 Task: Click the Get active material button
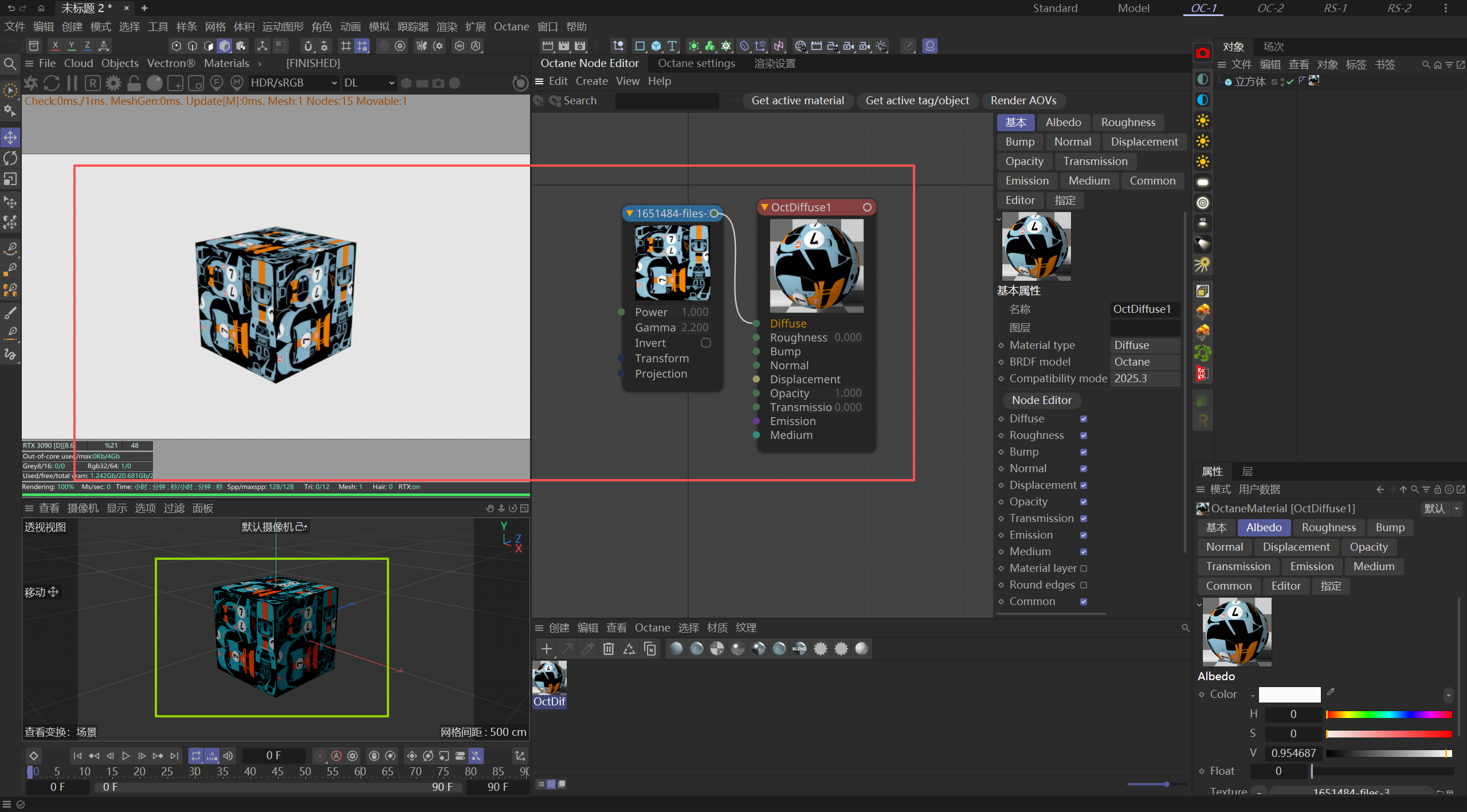tap(797, 100)
